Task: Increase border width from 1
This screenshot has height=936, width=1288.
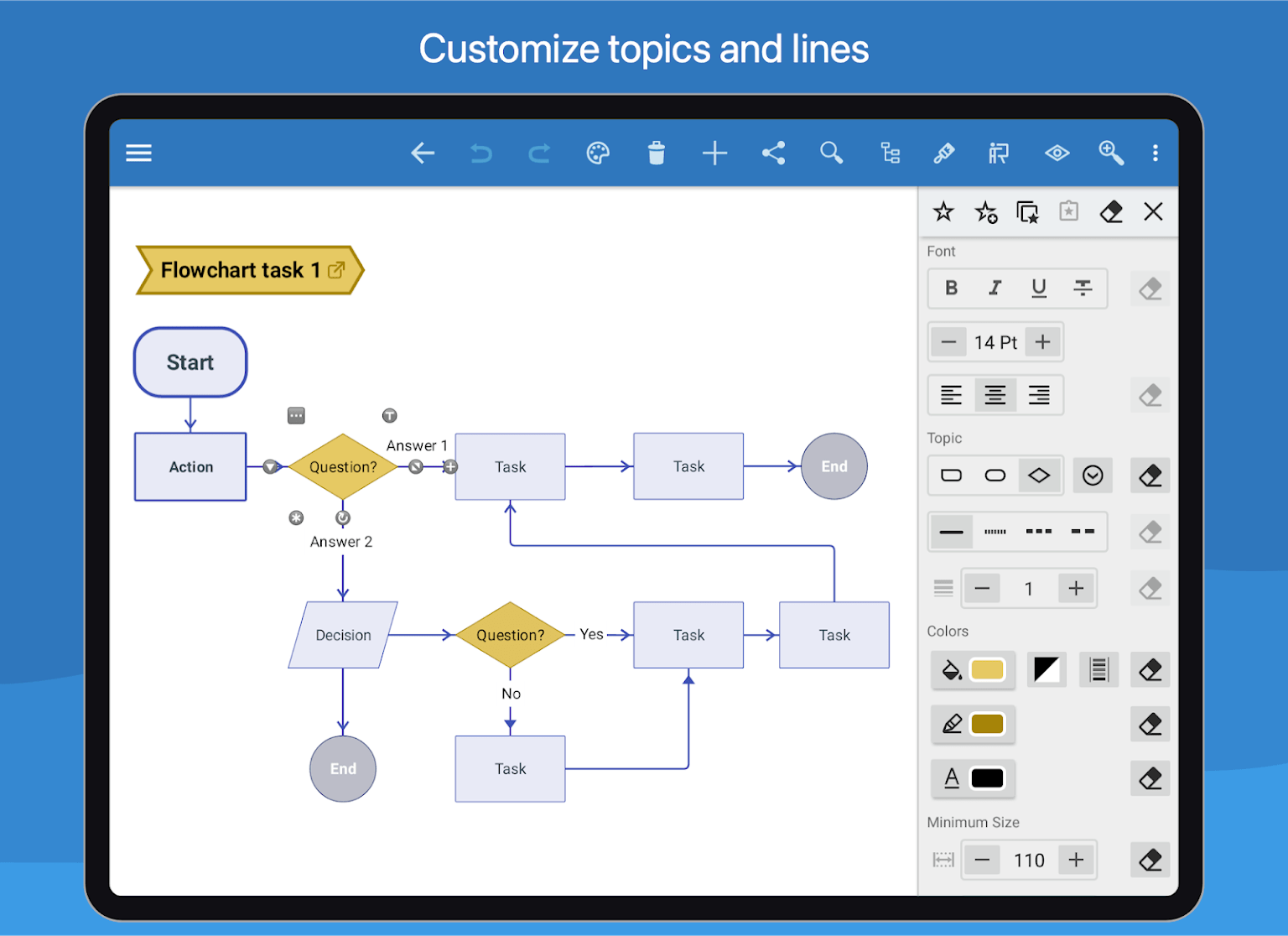Action: pyautogui.click(x=1076, y=589)
